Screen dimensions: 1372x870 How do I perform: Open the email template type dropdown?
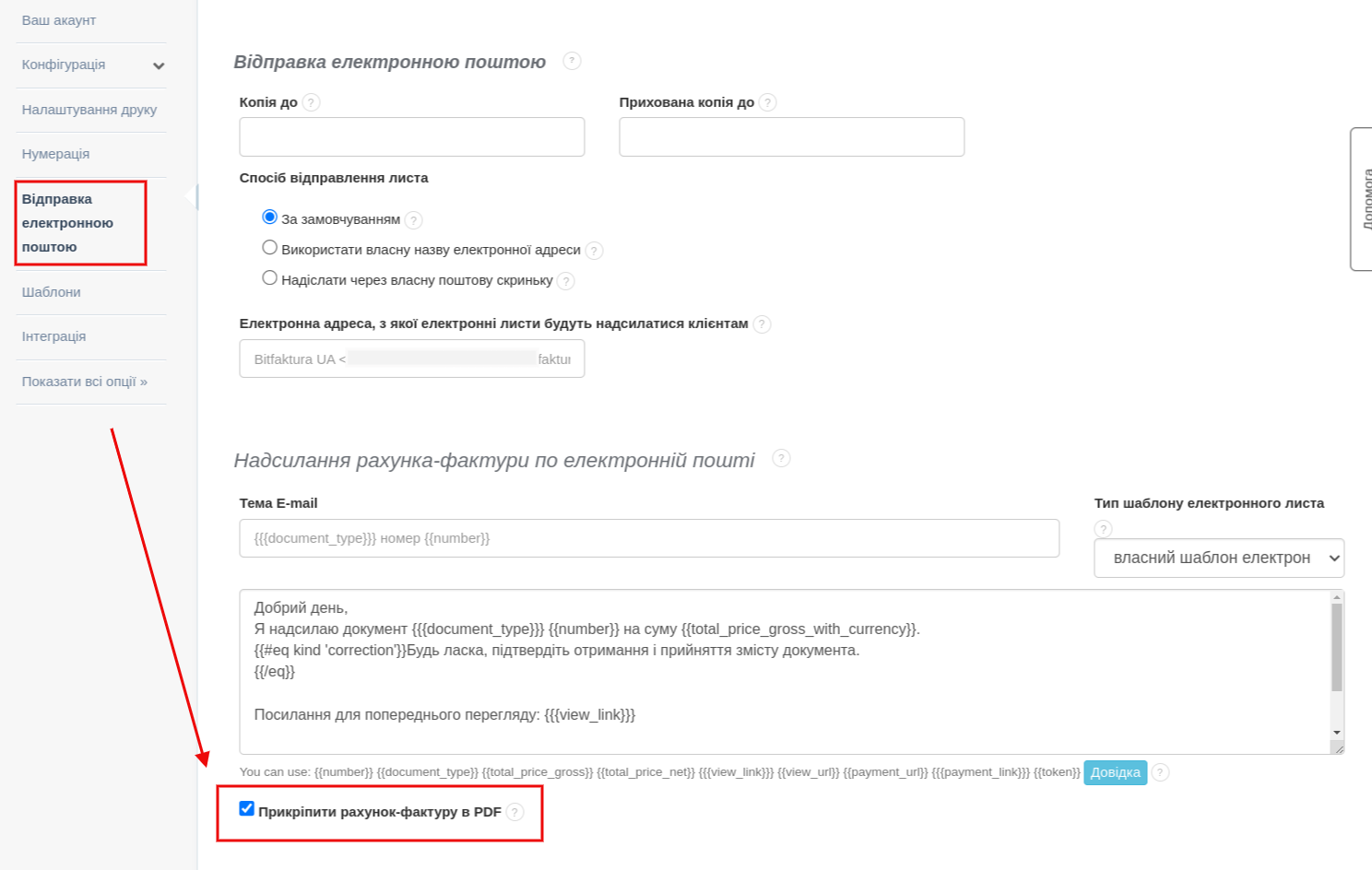click(1218, 558)
